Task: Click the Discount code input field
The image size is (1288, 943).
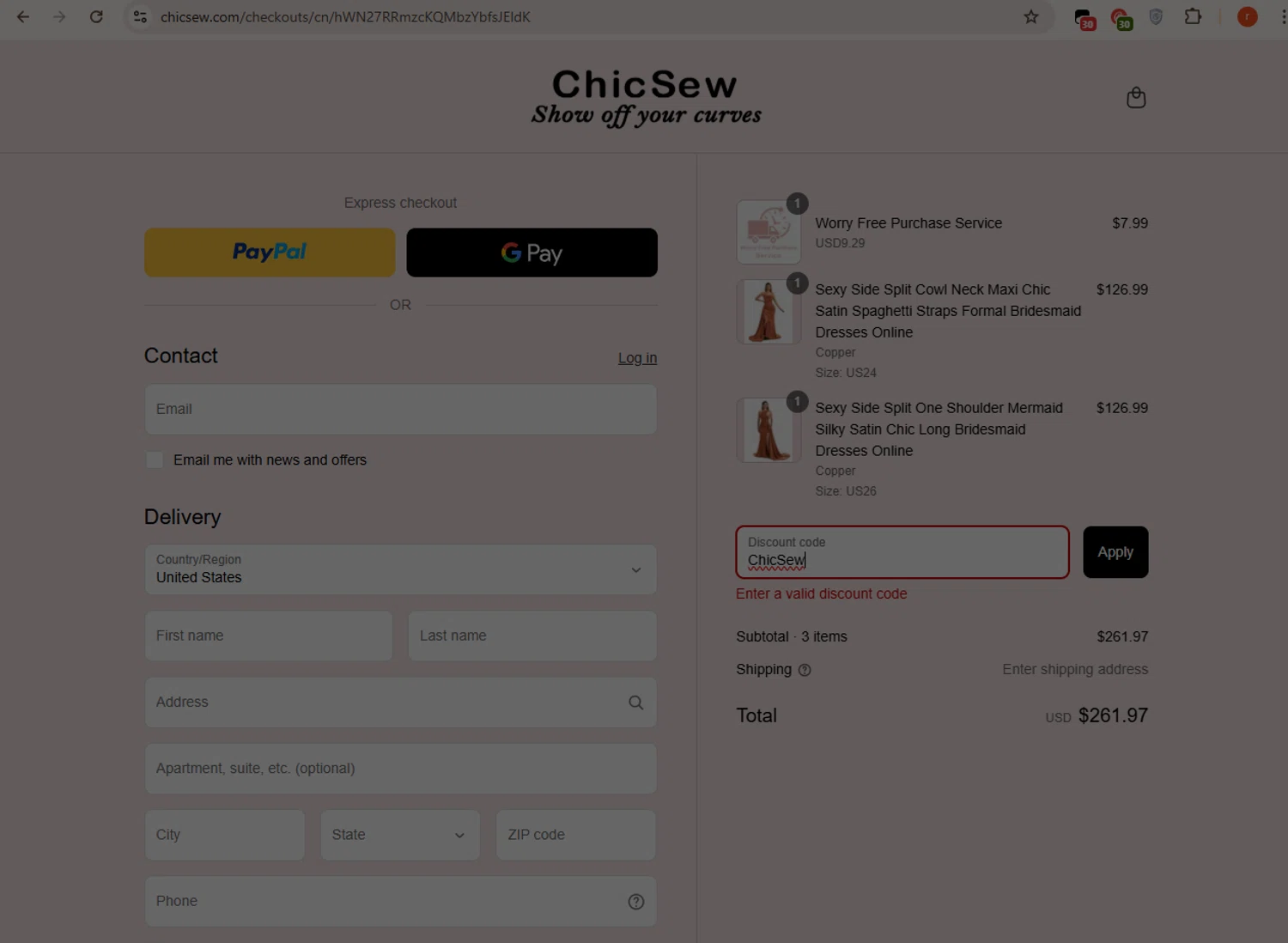Action: point(902,552)
